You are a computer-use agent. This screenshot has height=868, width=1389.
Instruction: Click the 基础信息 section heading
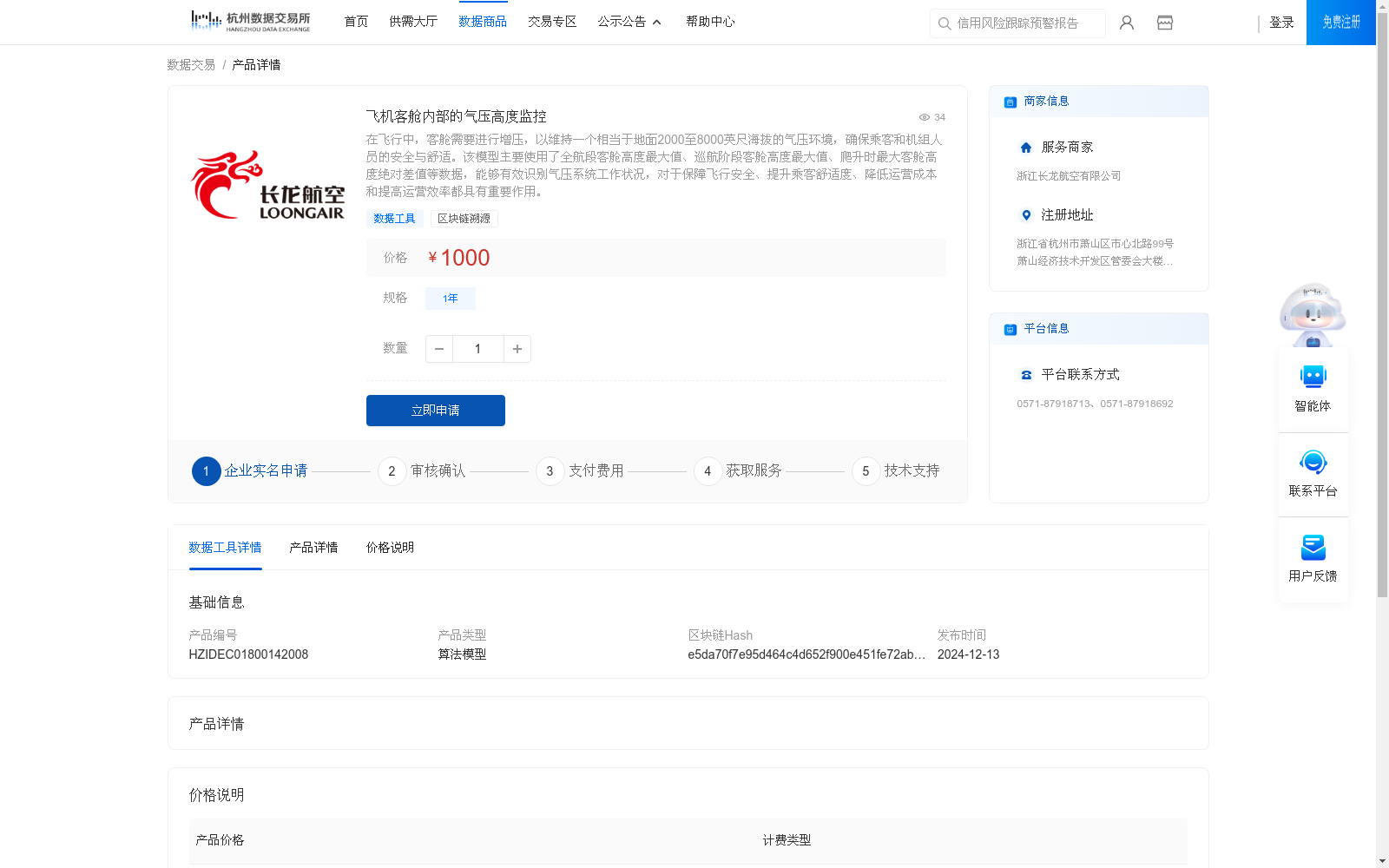coord(216,602)
